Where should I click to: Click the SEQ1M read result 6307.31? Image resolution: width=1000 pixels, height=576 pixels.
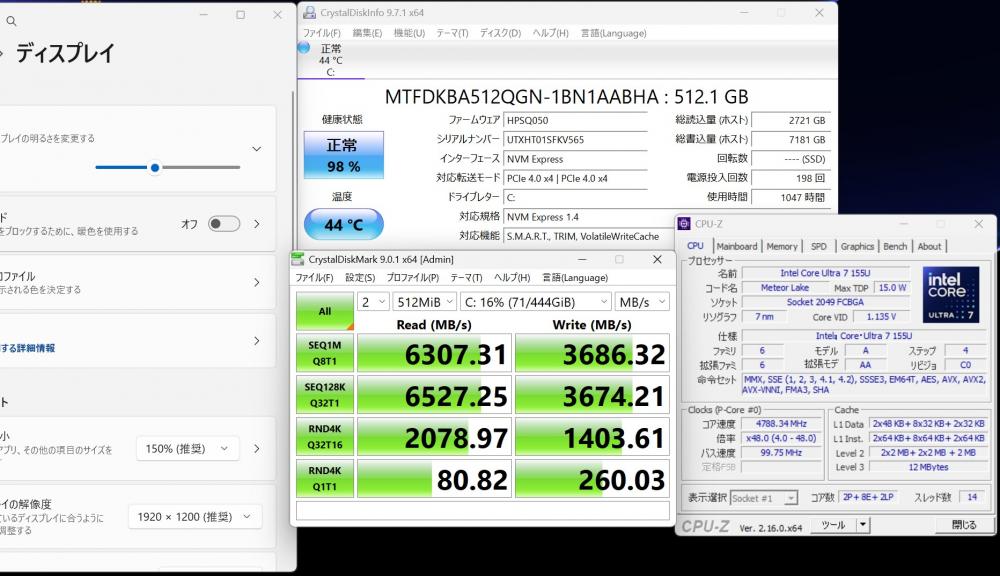point(434,353)
